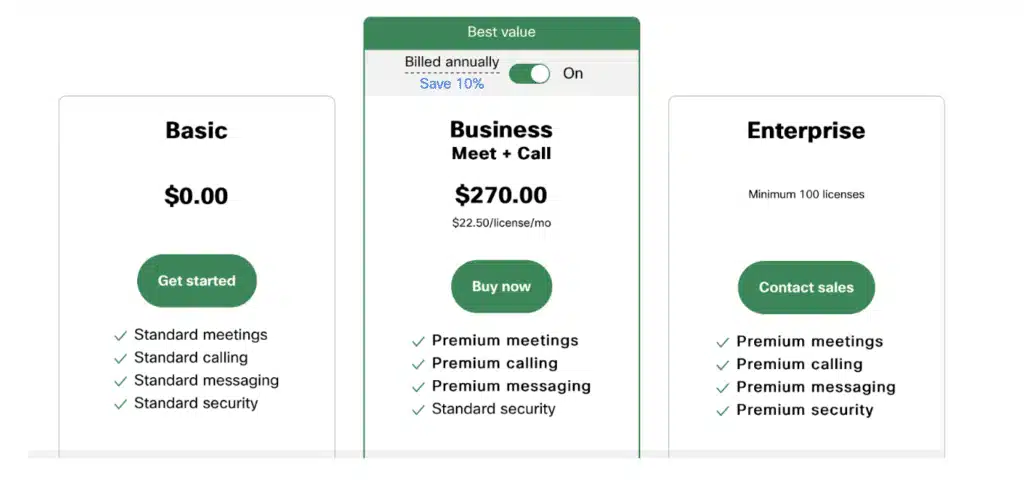1024x483 pixels.
Task: Click checkmark beside Business Premium meetings
Action: [x=418, y=342]
